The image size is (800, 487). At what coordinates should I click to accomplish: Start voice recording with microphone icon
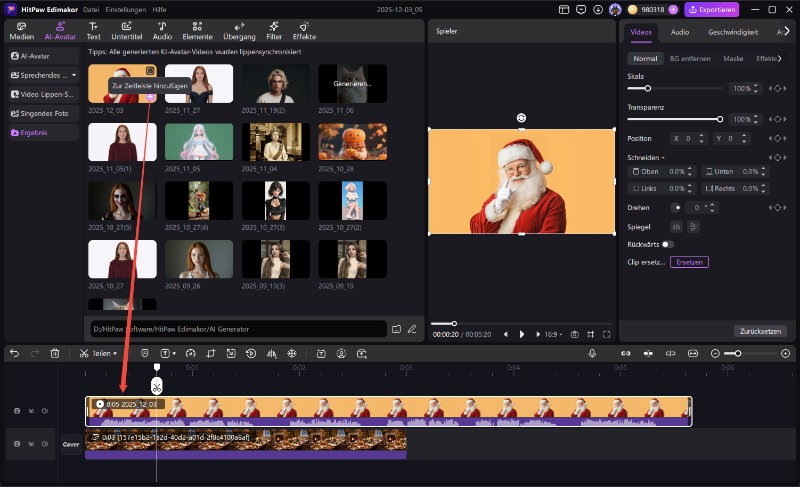592,353
